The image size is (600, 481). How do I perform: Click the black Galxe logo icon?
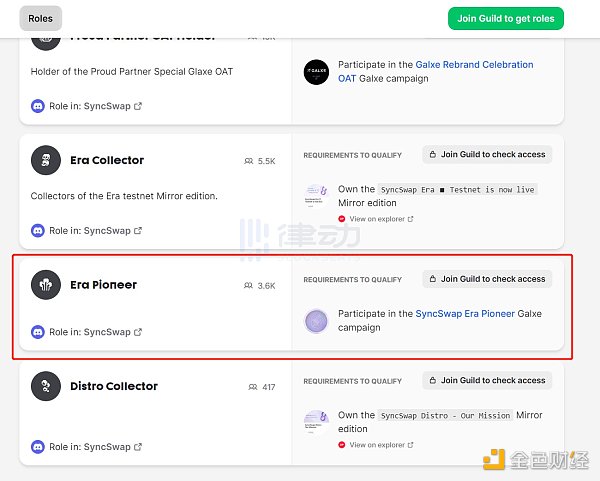317,72
